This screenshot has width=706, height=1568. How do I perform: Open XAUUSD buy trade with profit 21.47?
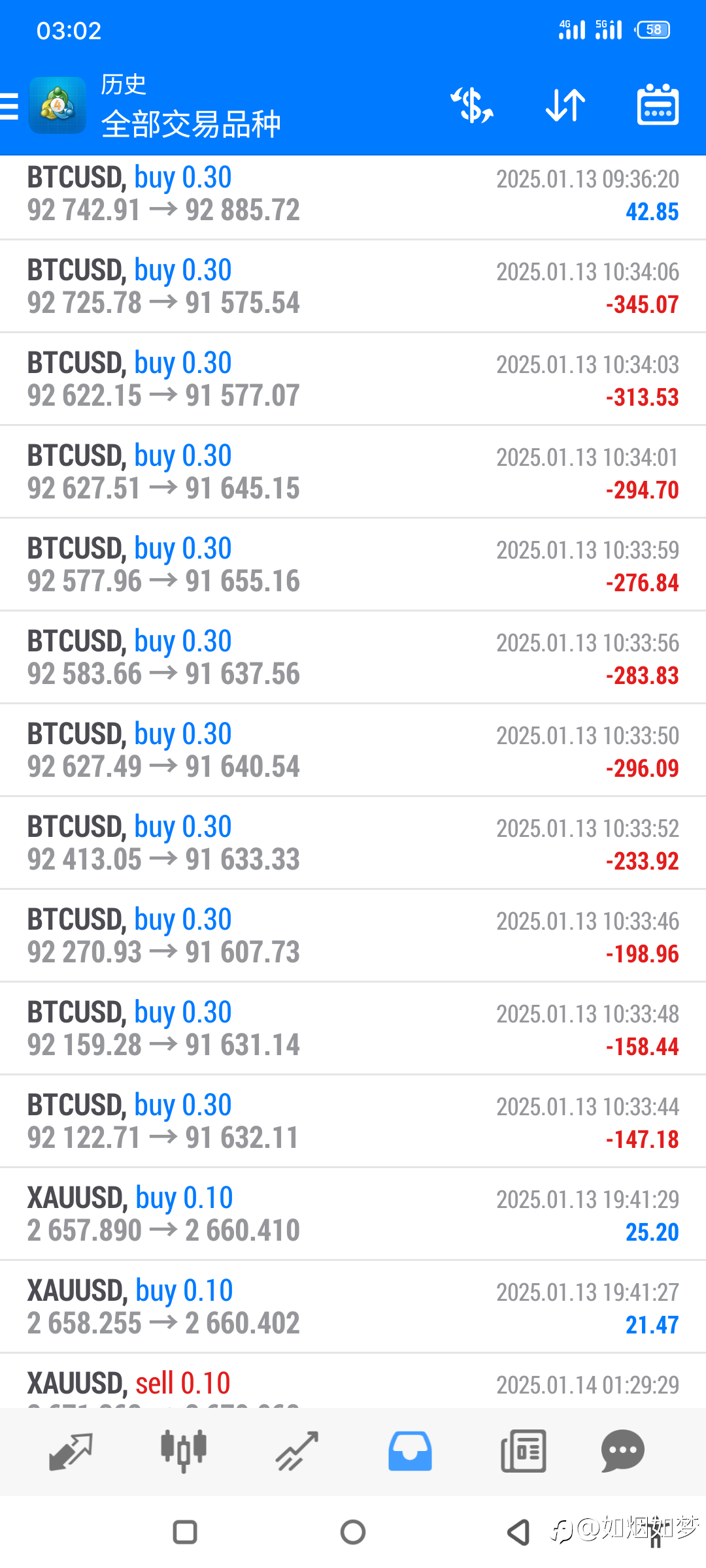pos(353,1307)
